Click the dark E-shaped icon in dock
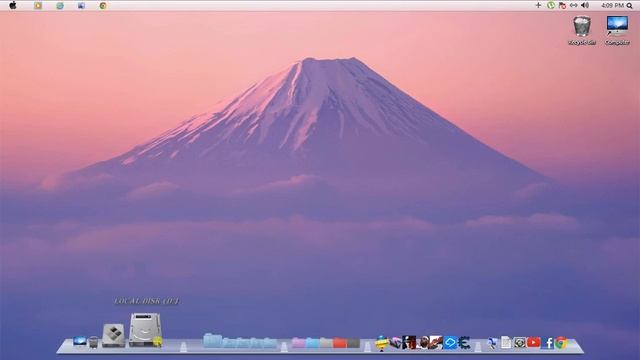640x360 pixels. 464,342
